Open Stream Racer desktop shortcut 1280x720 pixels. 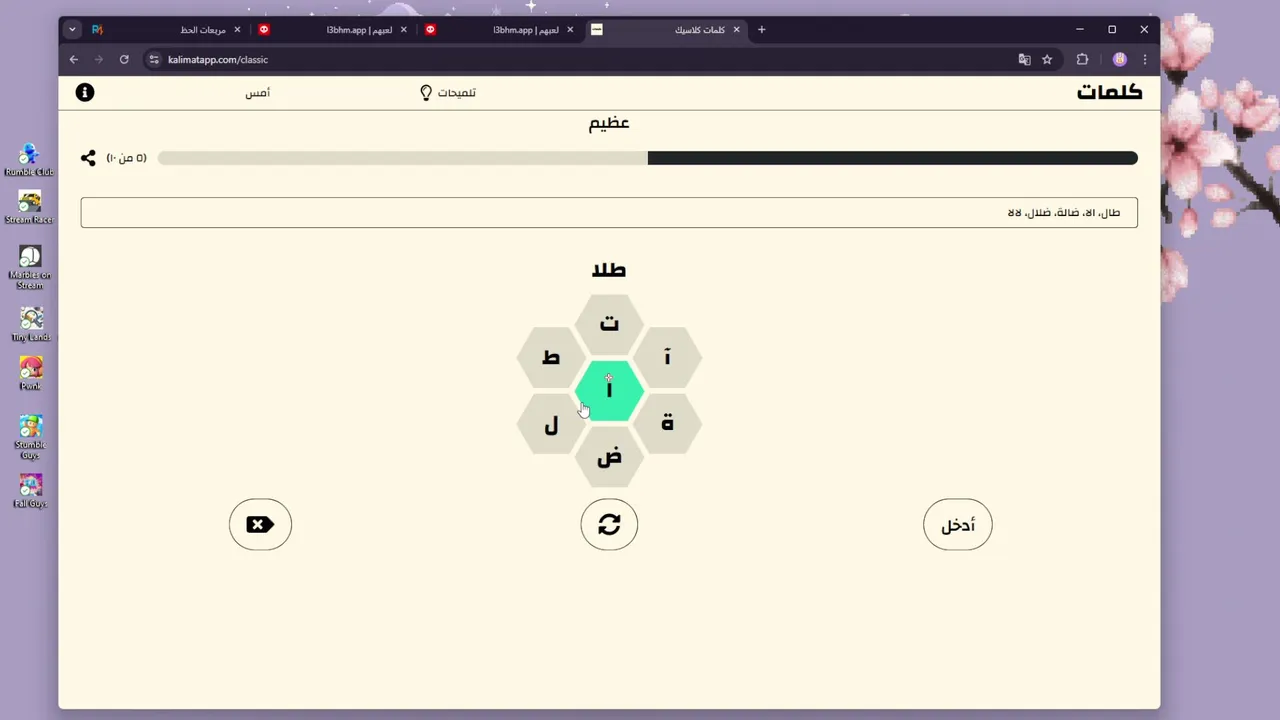pos(29,207)
